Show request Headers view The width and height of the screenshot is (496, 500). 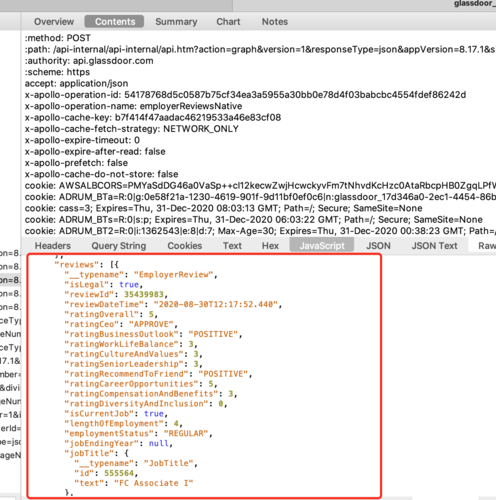tap(53, 246)
